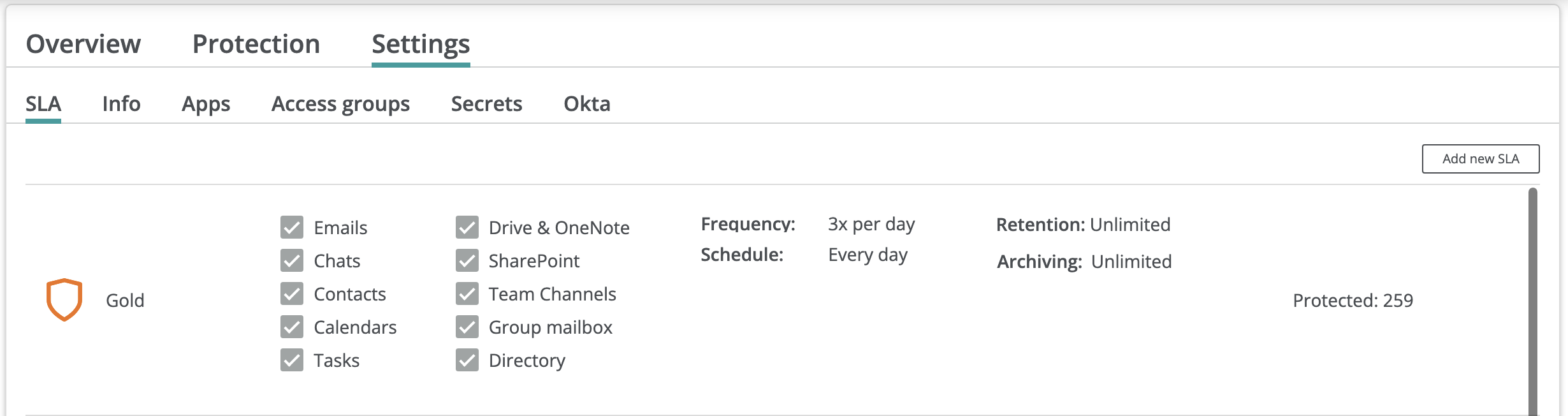Uncheck the SharePoint checkbox
The width and height of the screenshot is (1568, 416).
tap(467, 260)
